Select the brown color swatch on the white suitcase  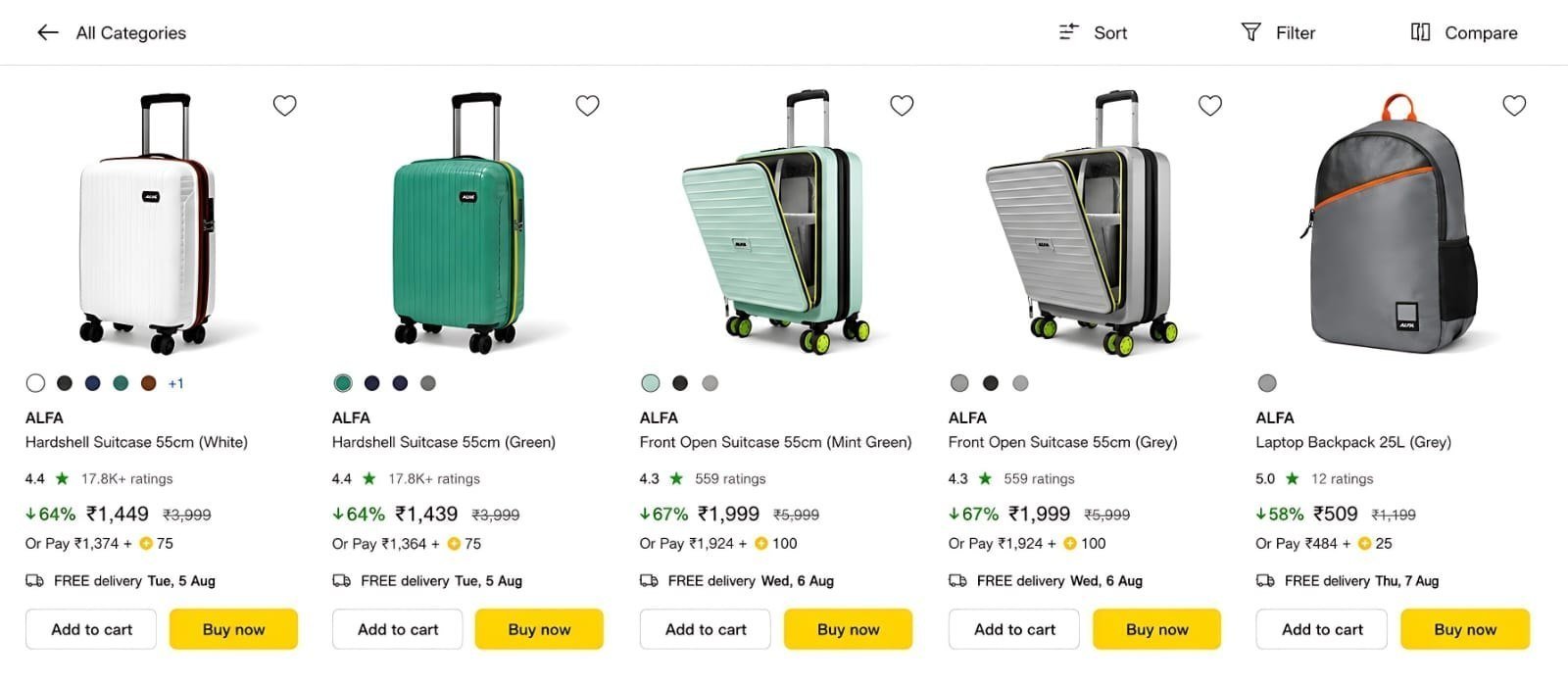click(x=148, y=383)
